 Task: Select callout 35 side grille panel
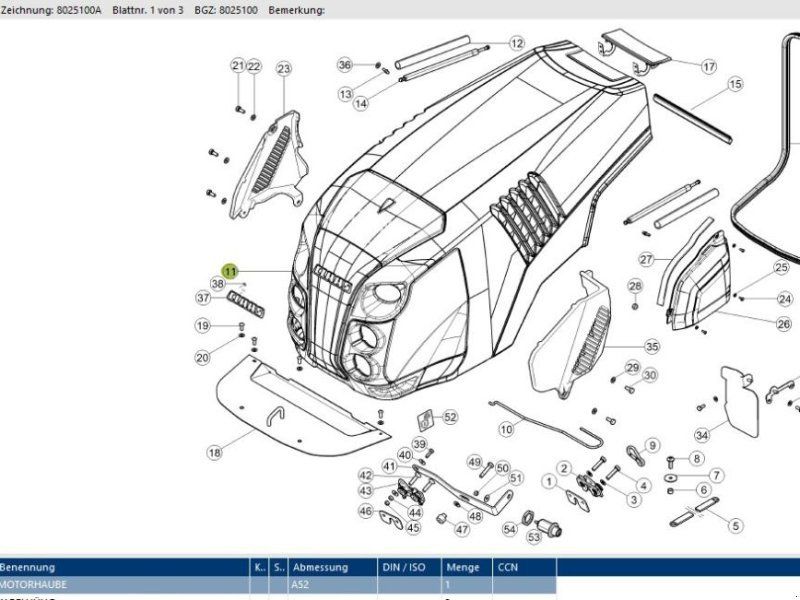point(652,347)
